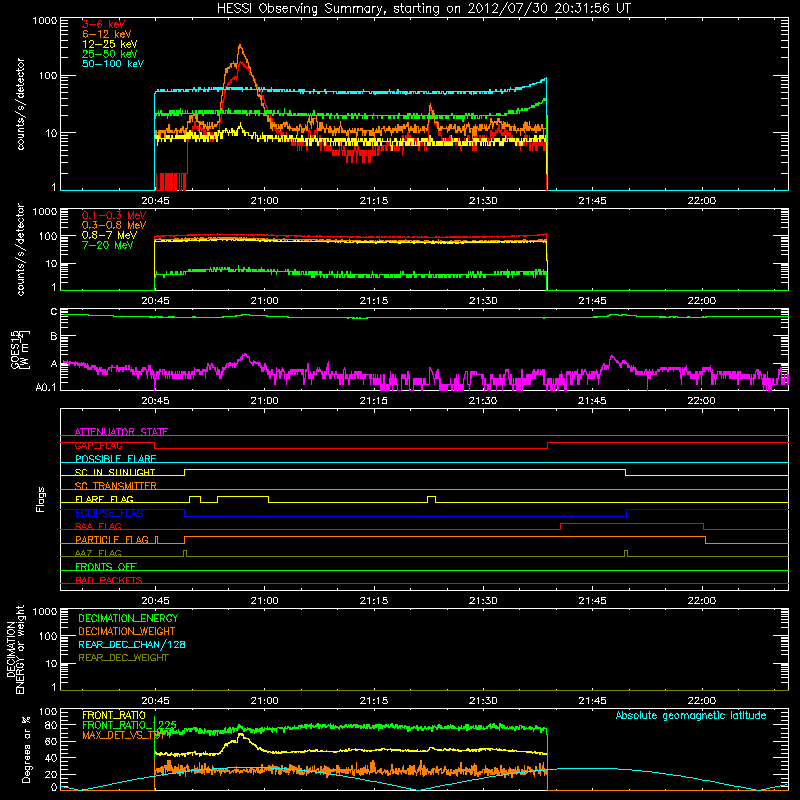Click the FLARE_FLAG pulse near 21:23

tap(432, 498)
